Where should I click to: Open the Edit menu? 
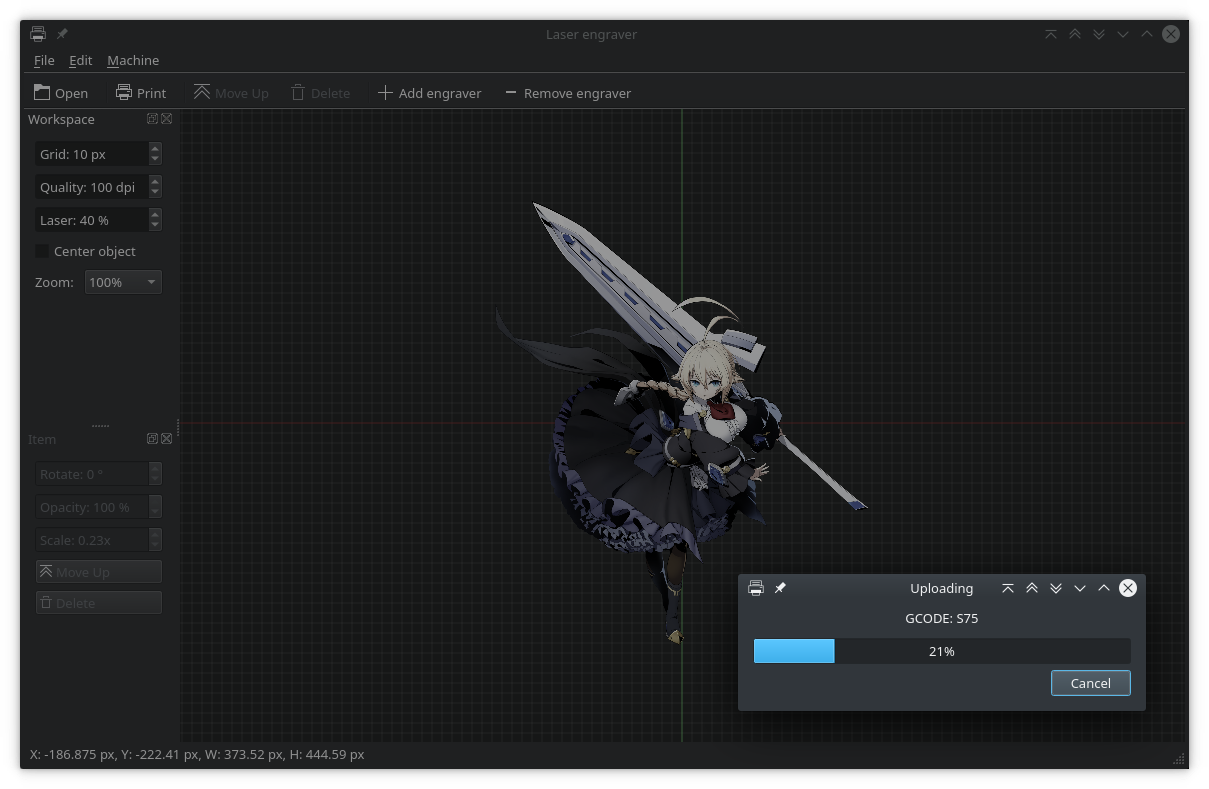pos(81,60)
